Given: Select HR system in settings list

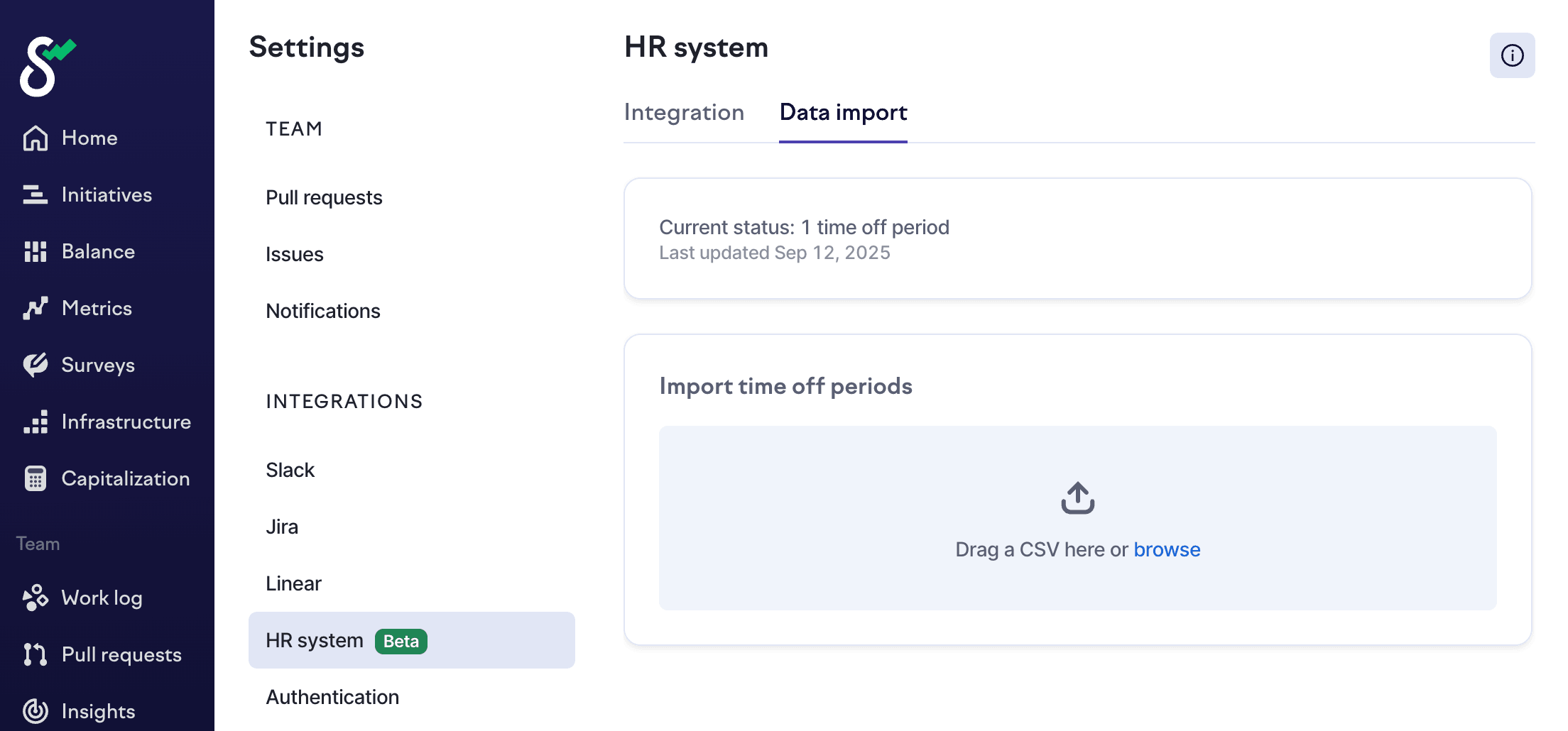Looking at the screenshot, I should [x=412, y=640].
